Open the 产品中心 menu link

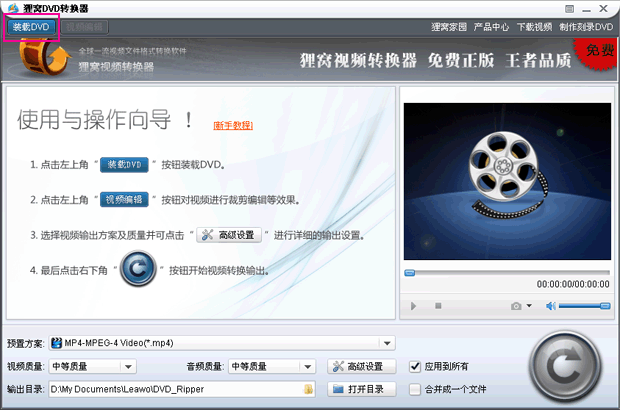coord(491,27)
